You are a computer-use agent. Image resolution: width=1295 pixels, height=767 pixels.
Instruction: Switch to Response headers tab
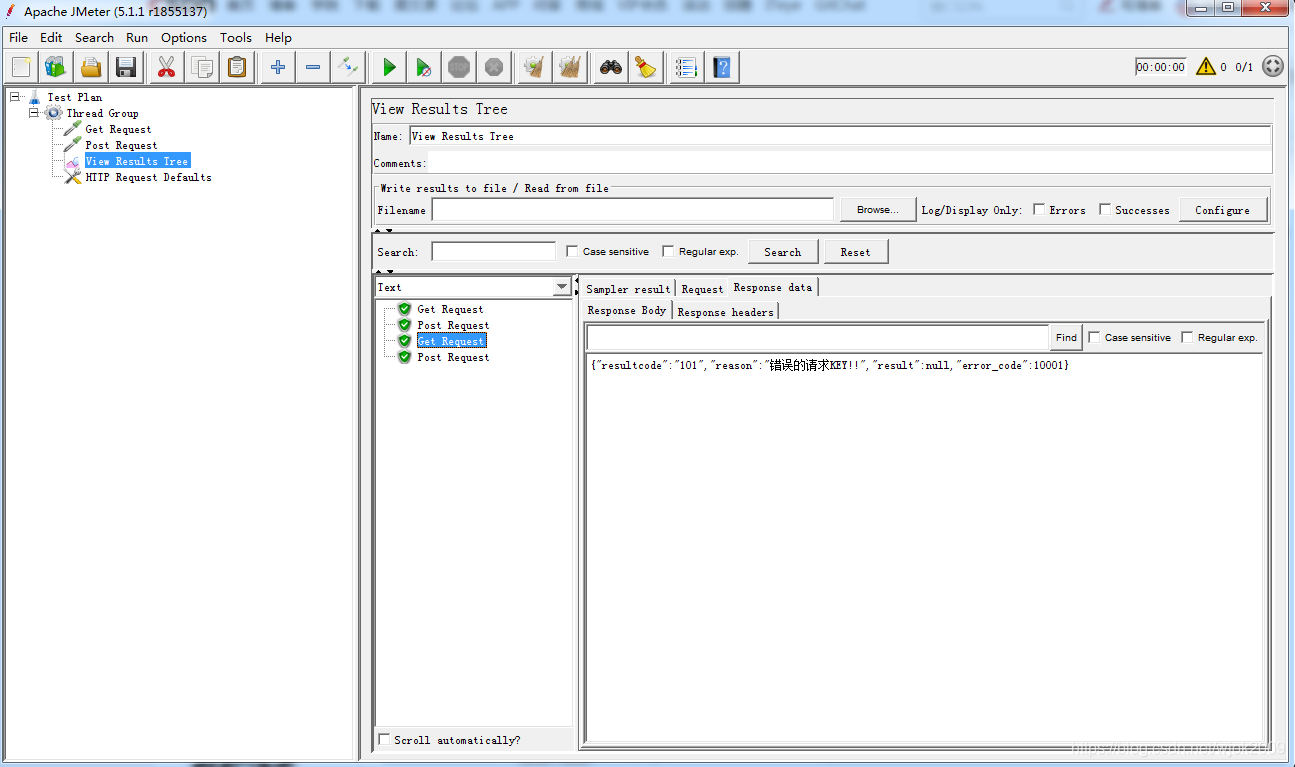click(725, 312)
